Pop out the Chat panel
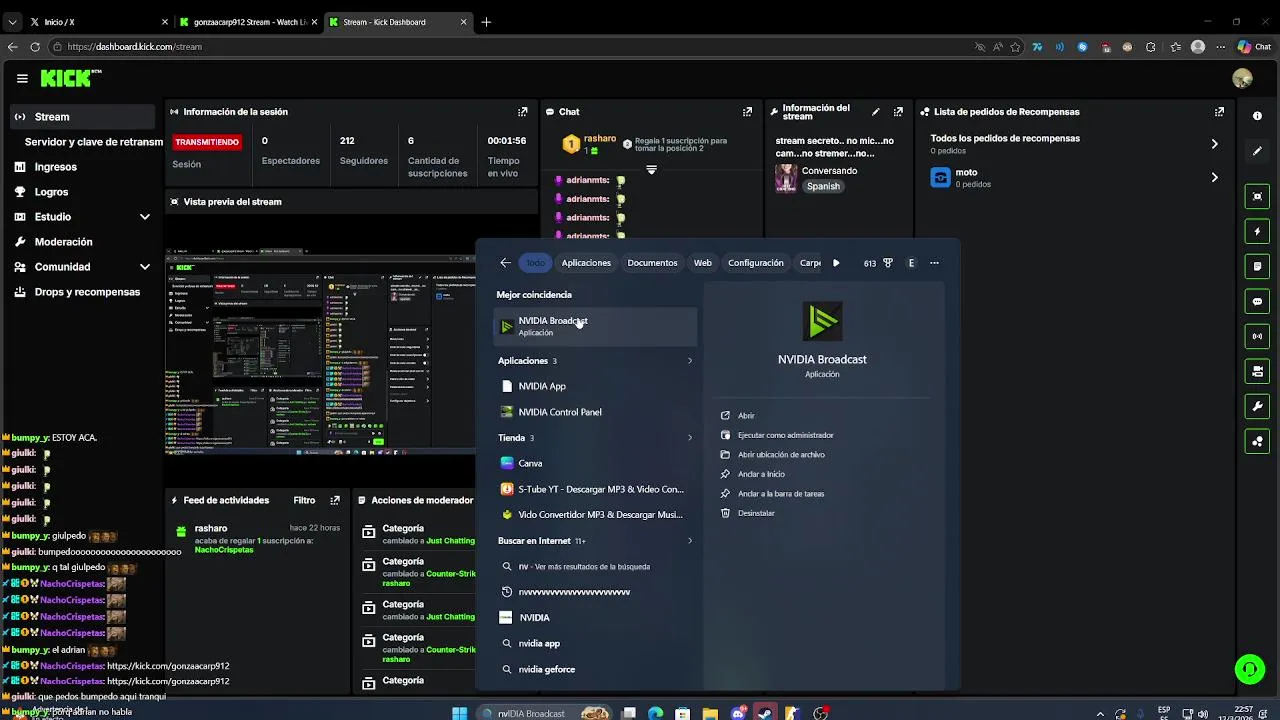This screenshot has height=720, width=1280. tap(747, 112)
